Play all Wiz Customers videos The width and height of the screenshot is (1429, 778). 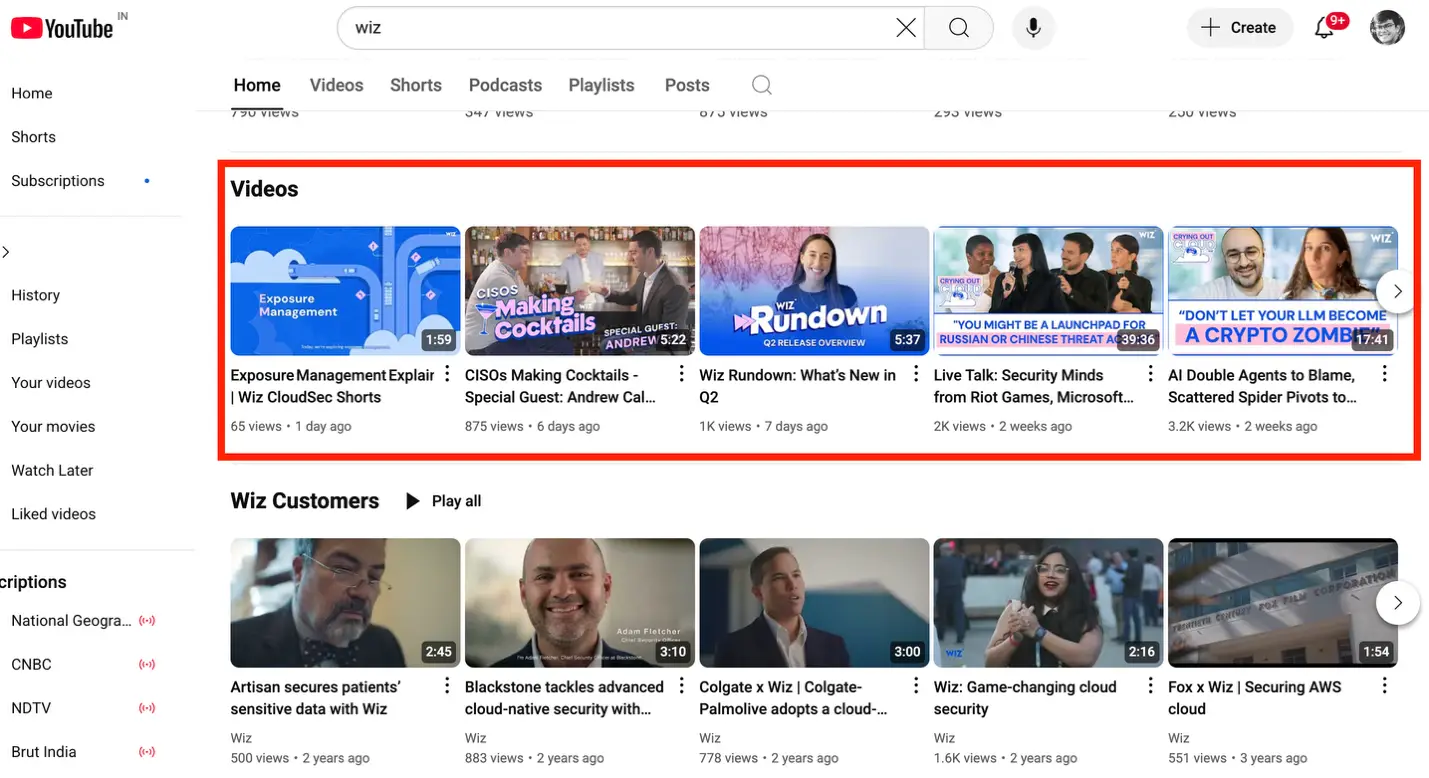click(443, 501)
